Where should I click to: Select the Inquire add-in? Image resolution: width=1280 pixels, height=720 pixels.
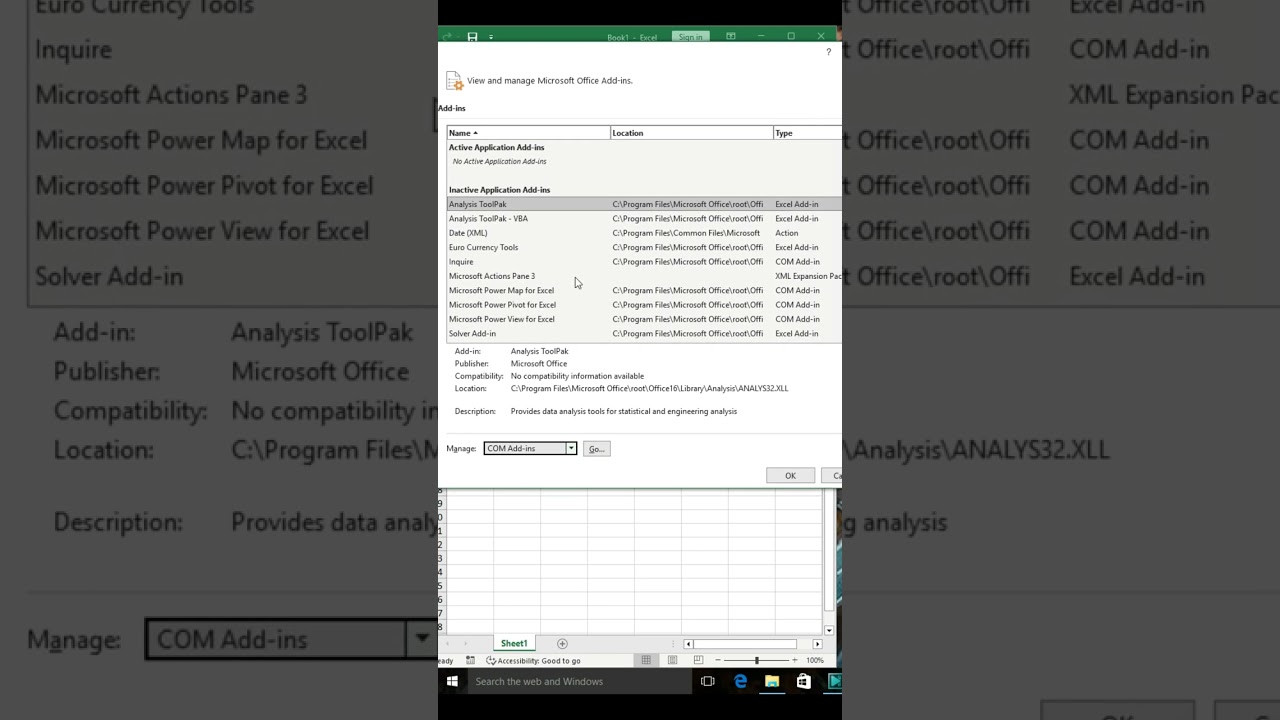[644, 262]
